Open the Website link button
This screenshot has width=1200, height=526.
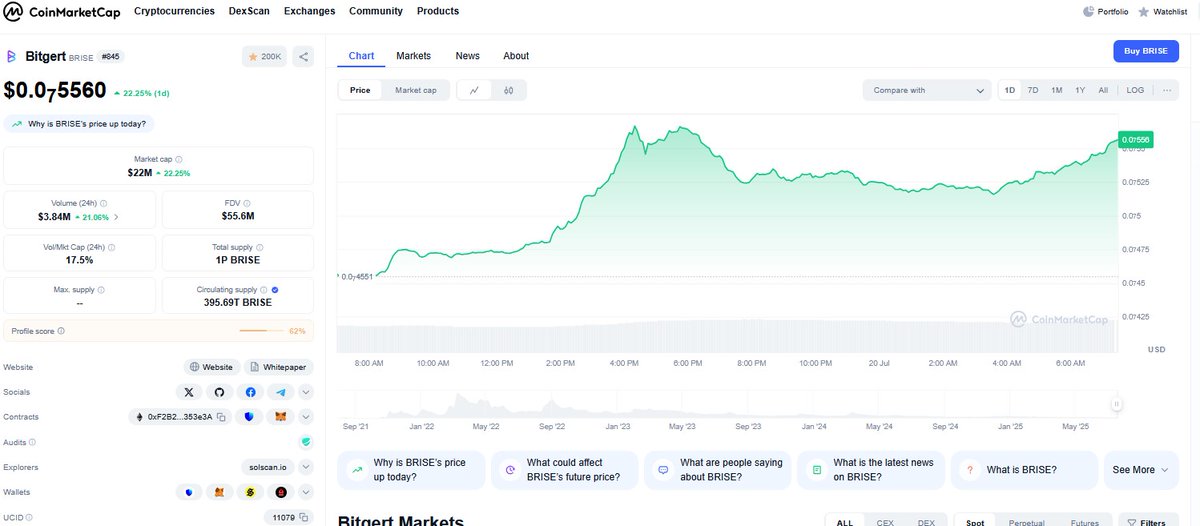pyautogui.click(x=211, y=367)
